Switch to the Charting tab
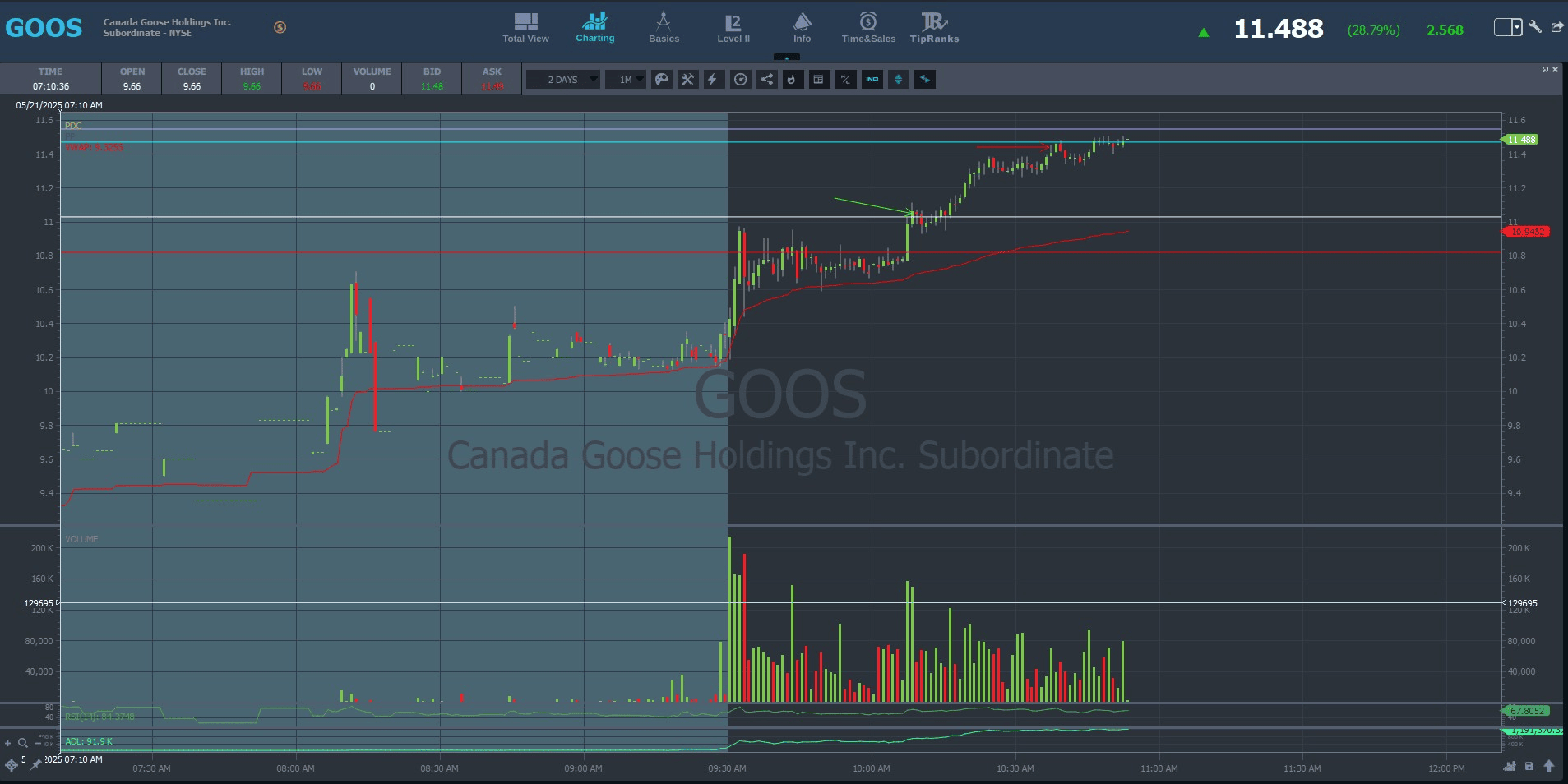This screenshot has height=784, width=1568. coord(594,27)
